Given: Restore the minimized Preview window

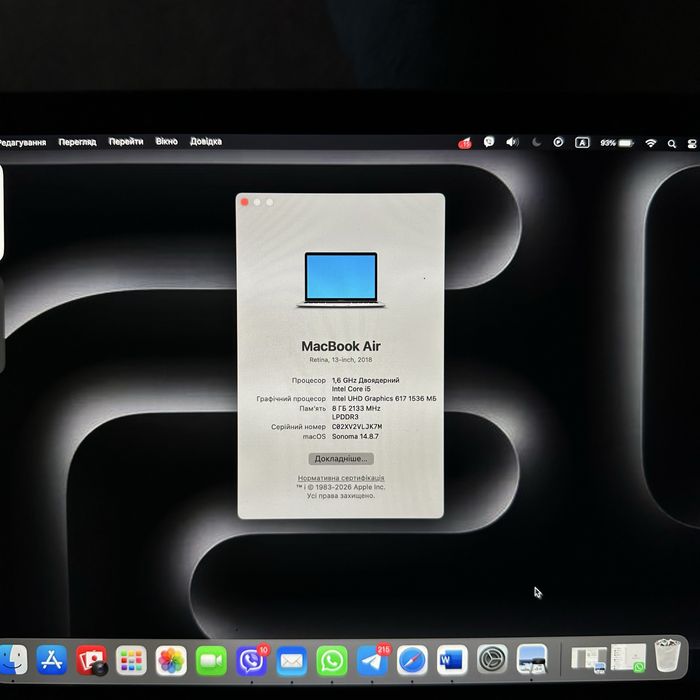Looking at the screenshot, I should tap(588, 659).
